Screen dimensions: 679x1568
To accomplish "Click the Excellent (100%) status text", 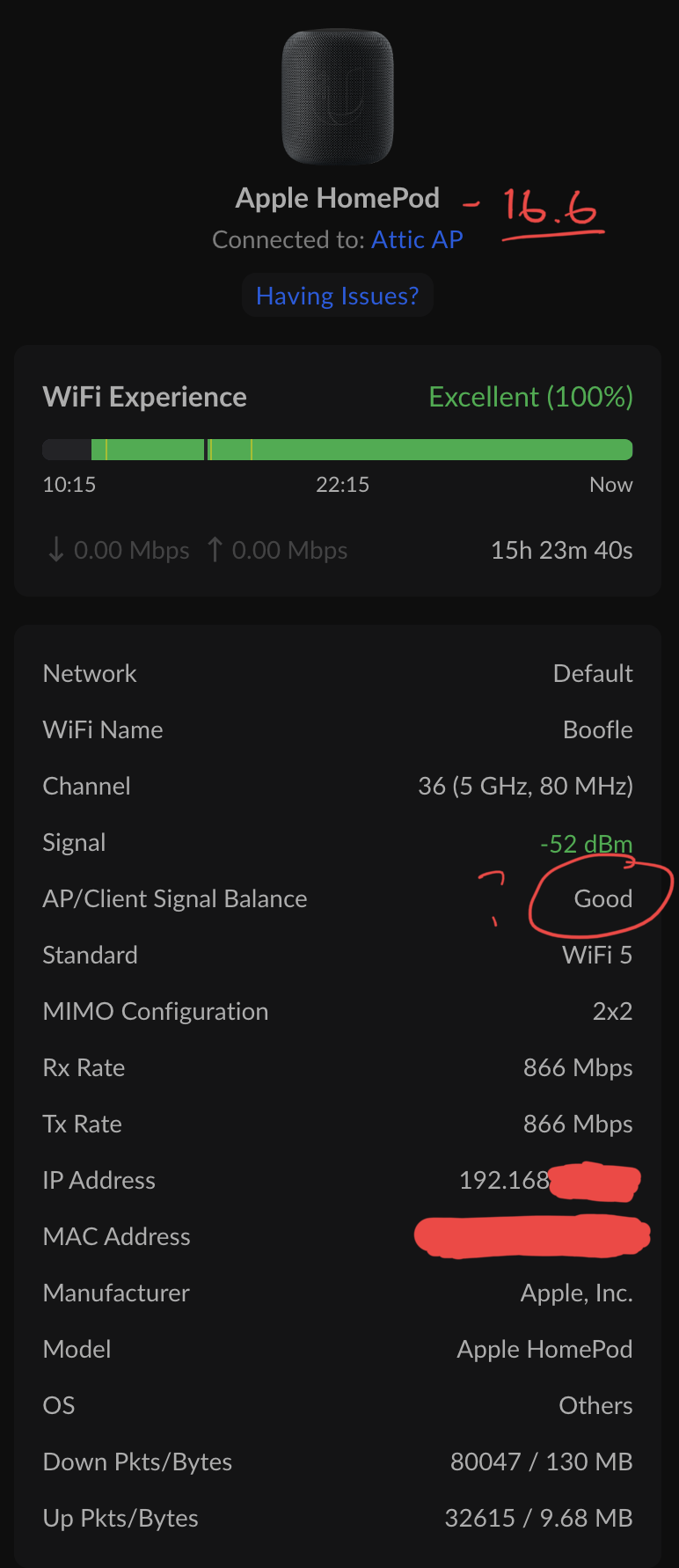I will point(531,397).
